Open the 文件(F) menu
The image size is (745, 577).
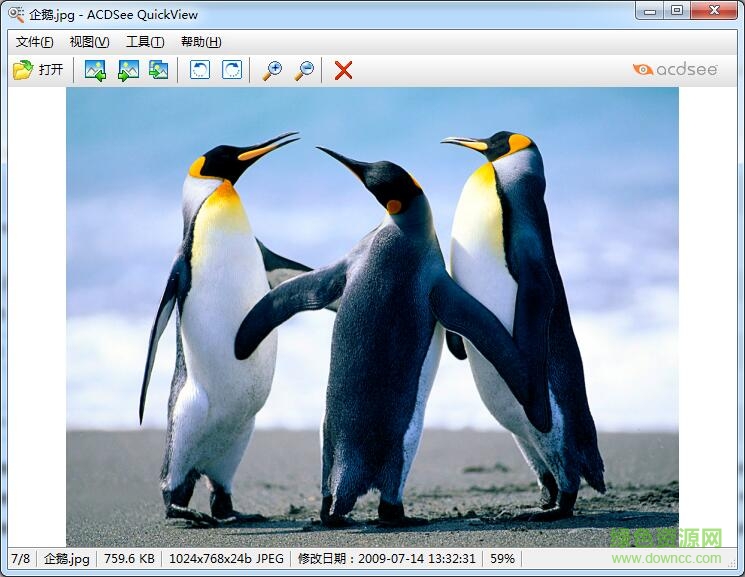(35, 42)
